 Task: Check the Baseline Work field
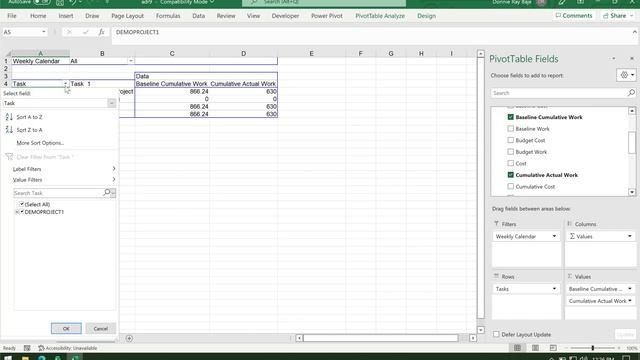(510, 129)
